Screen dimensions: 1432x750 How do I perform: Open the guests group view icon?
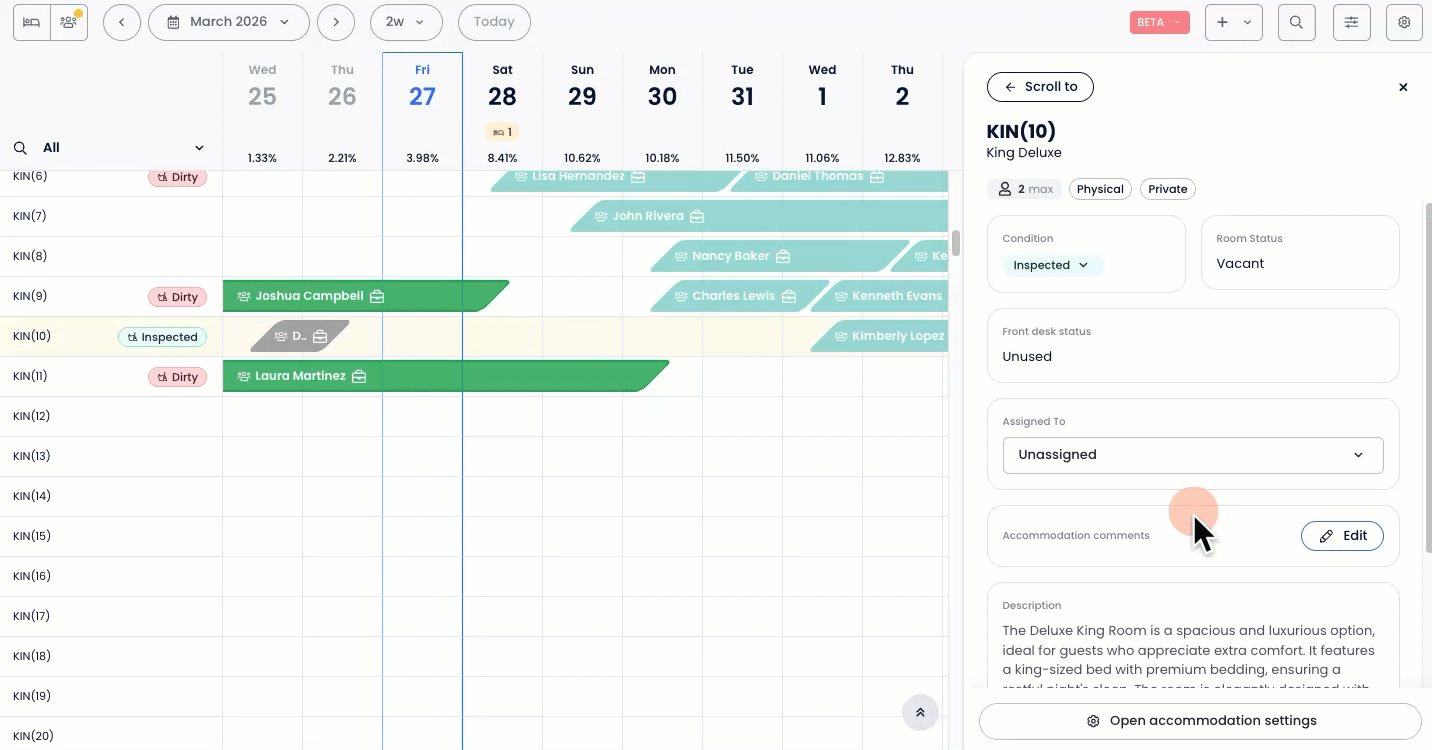(69, 22)
